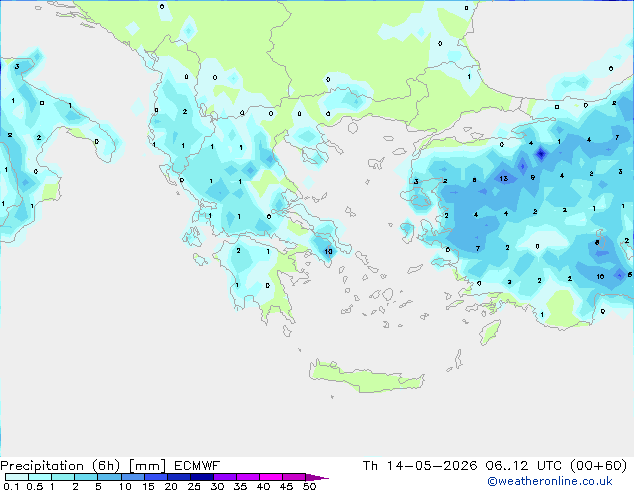Click the legend tick label 35

pyautogui.click(x=240, y=486)
